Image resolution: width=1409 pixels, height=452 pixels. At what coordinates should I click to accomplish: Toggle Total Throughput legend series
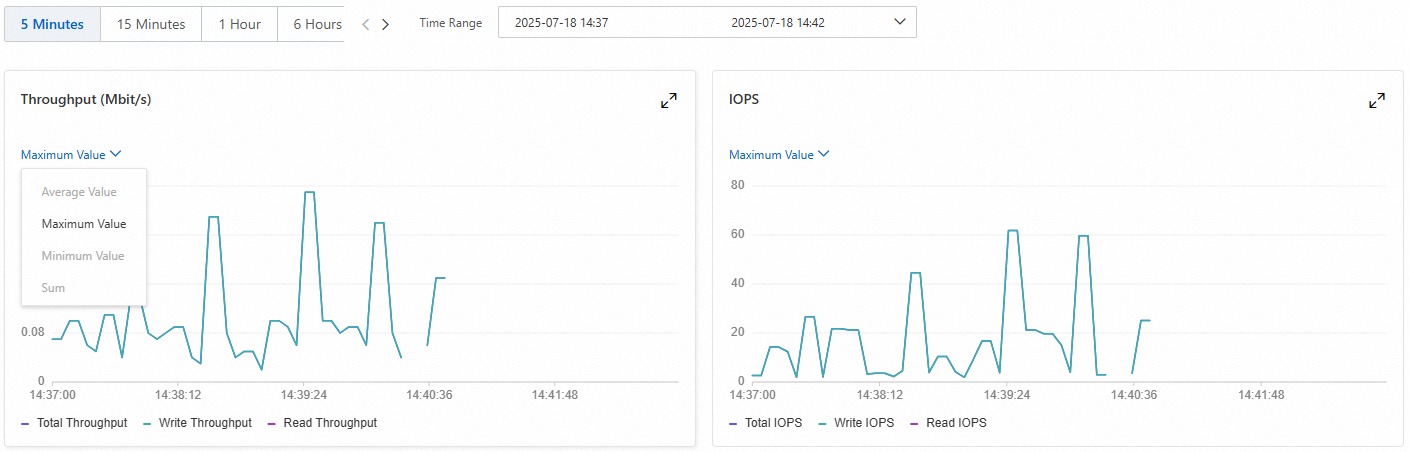[74, 423]
